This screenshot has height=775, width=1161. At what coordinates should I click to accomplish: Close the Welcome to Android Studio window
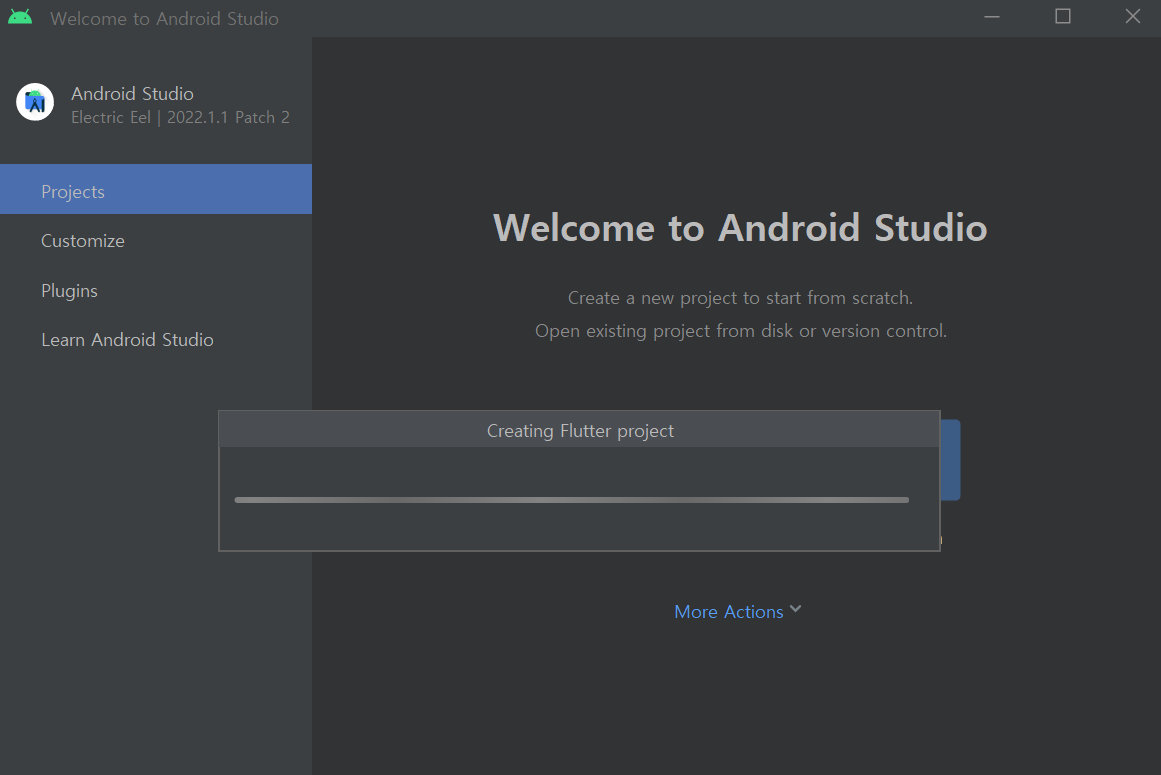pyautogui.click(x=1132, y=17)
